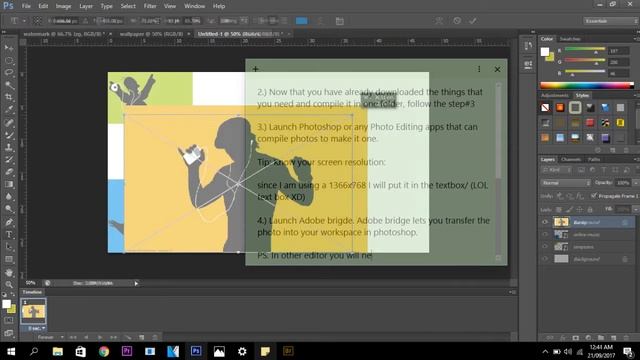Open the Essentials workspace dropdown

(610, 21)
